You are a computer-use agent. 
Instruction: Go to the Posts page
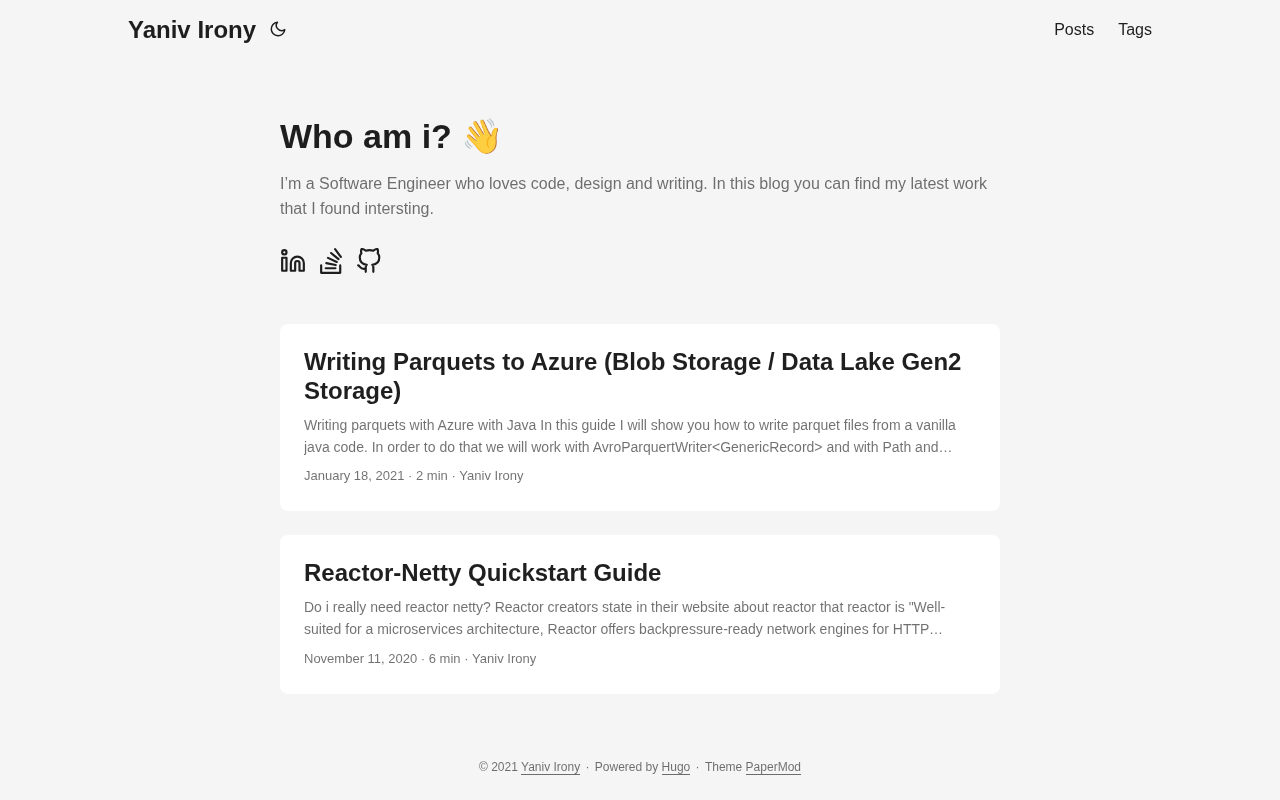tap(1074, 30)
